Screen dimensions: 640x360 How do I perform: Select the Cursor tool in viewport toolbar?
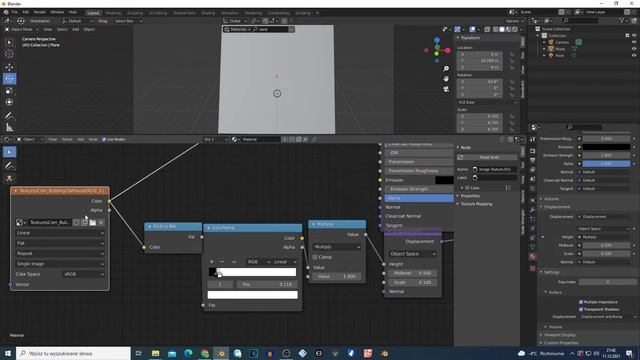(9, 54)
